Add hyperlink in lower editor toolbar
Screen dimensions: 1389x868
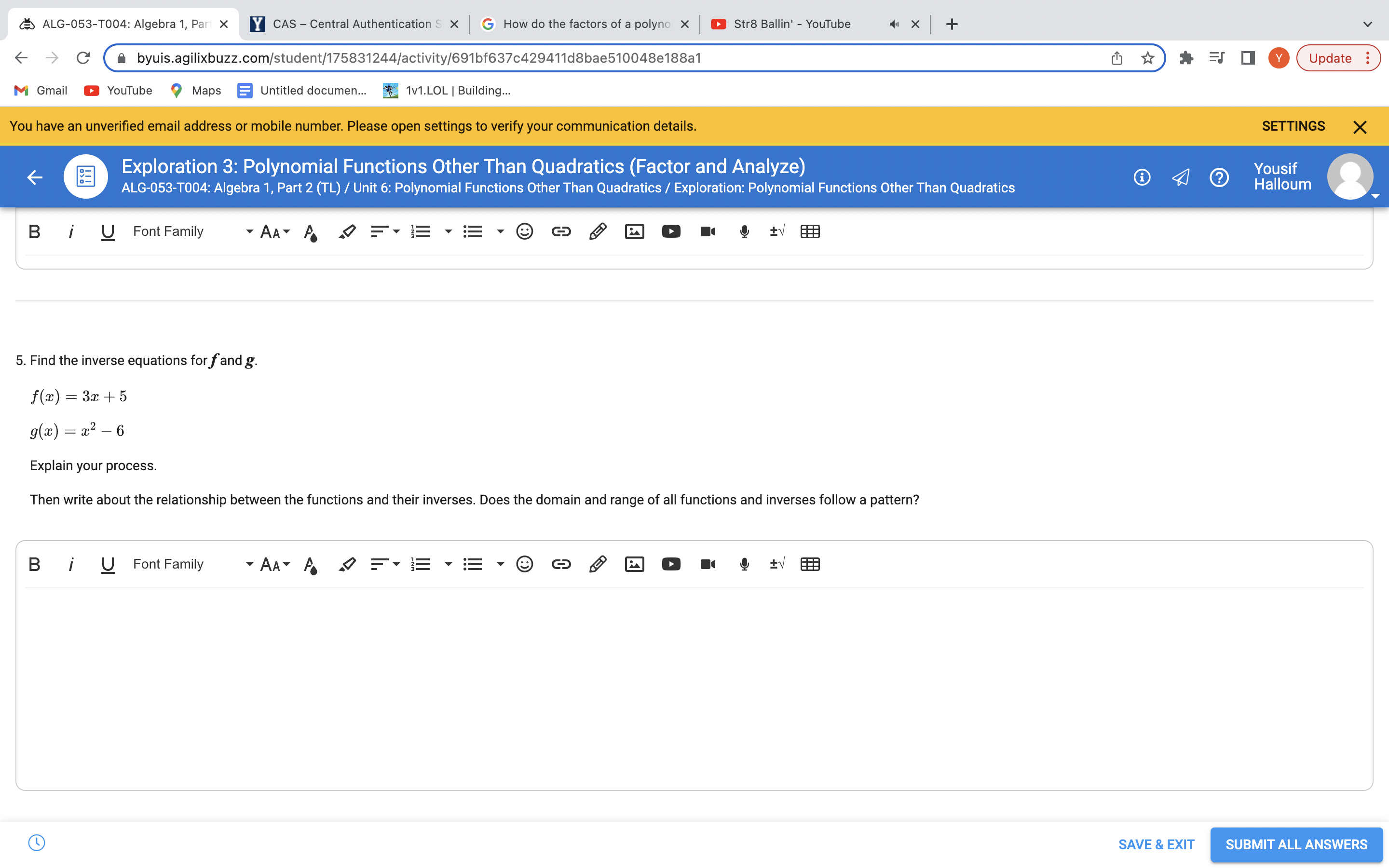pyautogui.click(x=561, y=564)
